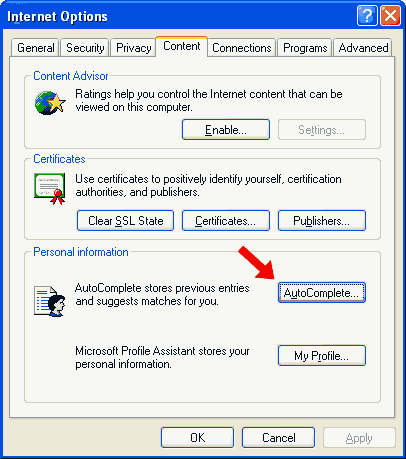Open AutoComplete settings
Viewport: 406px width, 459px height.
pos(322,292)
